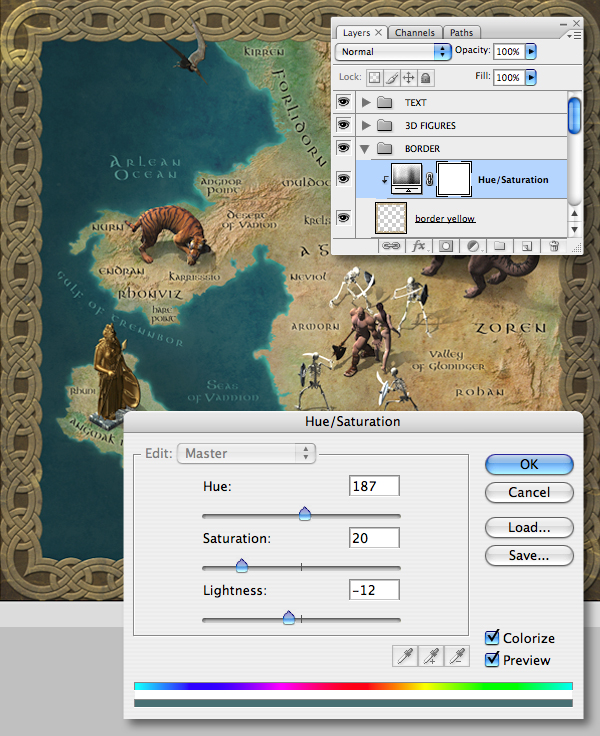Select the Hue/Saturation layer name
This screenshot has height=736, width=600.
513,180
